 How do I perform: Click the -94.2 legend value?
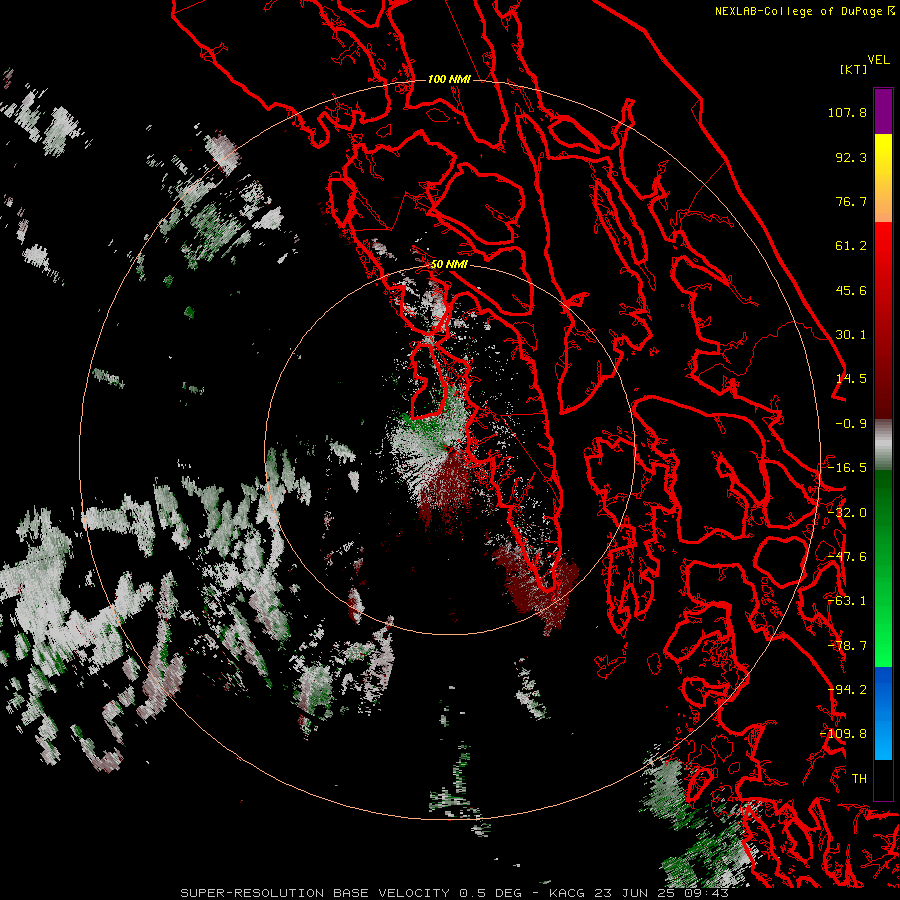click(x=847, y=690)
